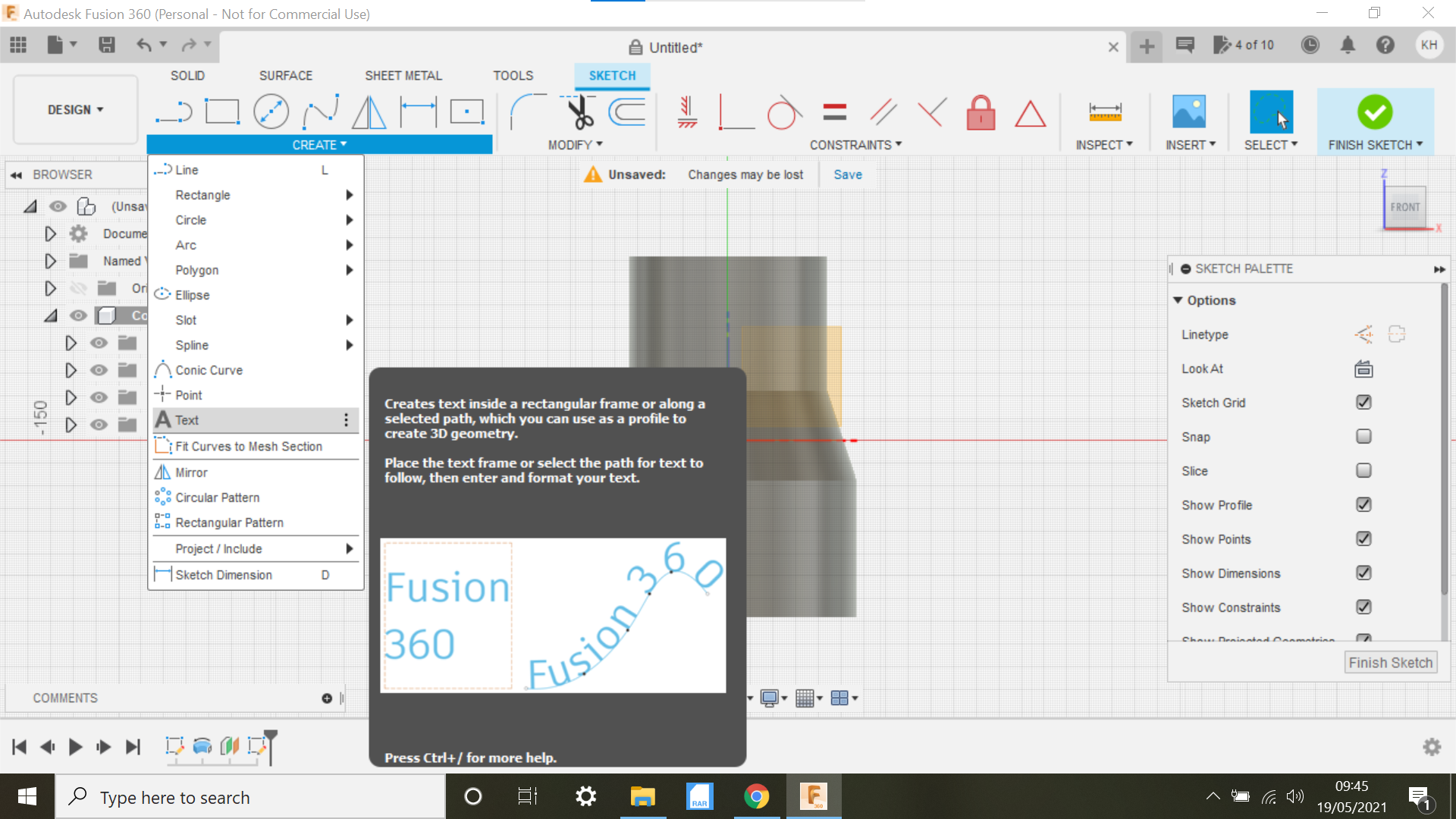Toggle visibility eye of Document root component
This screenshot has width=1456, height=819.
58,206
